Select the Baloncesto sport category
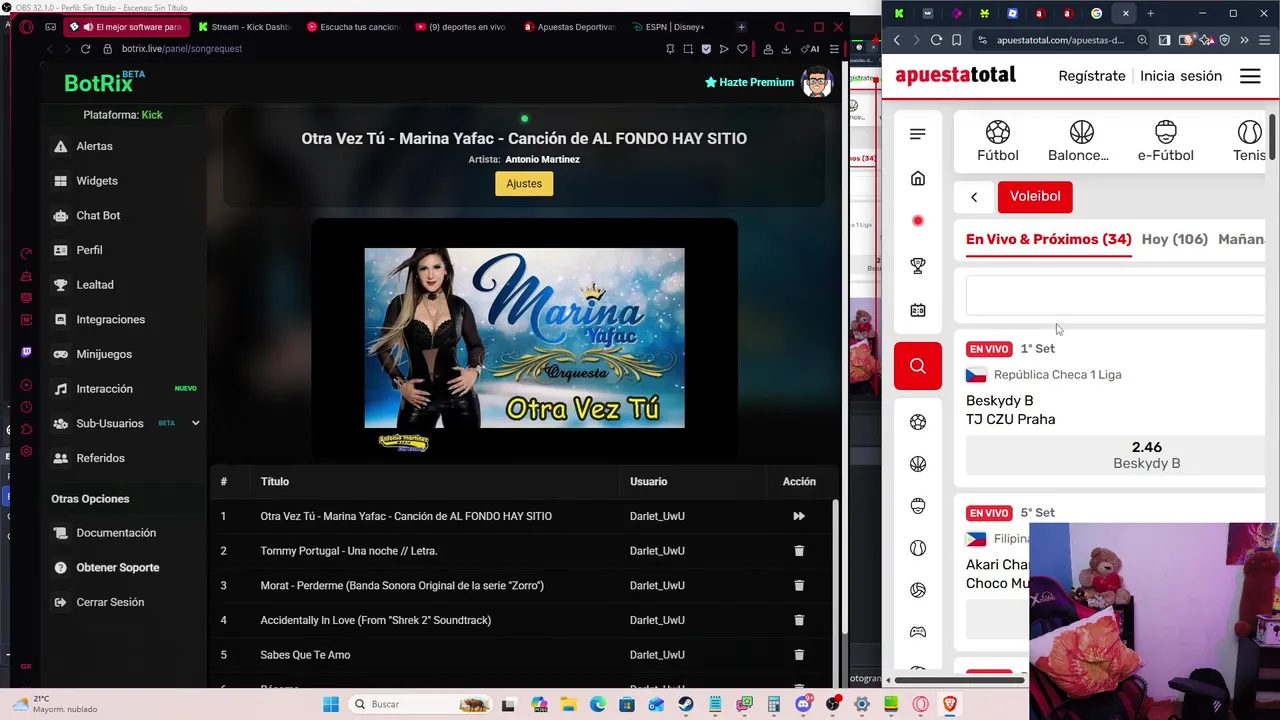 coord(1078,142)
